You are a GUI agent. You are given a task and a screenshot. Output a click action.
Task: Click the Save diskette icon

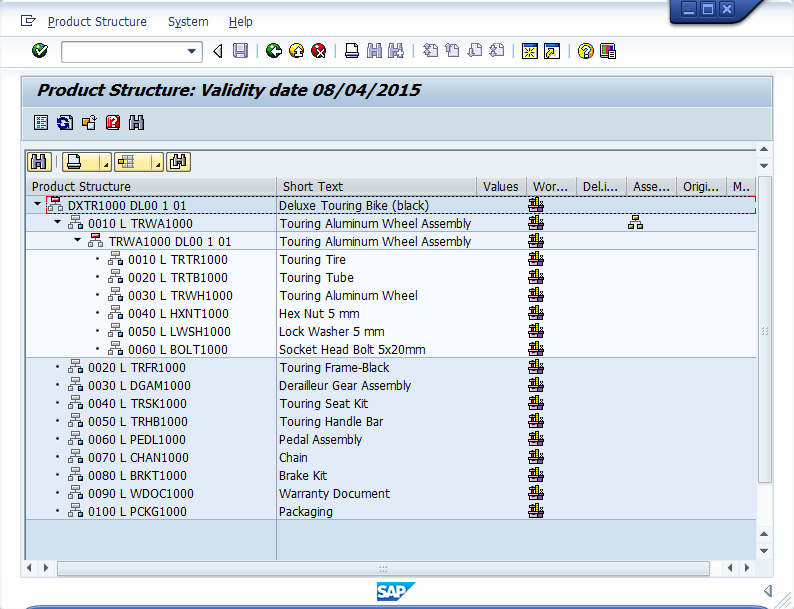pos(241,51)
